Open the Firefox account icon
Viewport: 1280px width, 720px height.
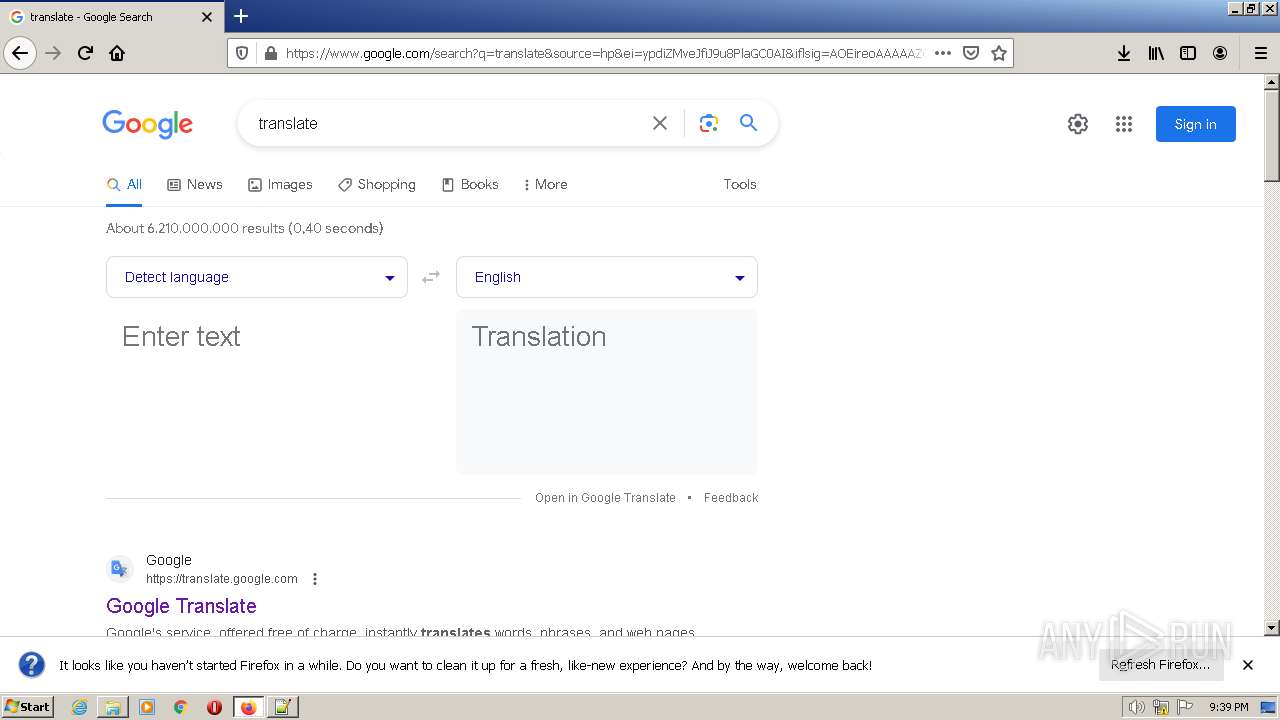point(1220,53)
